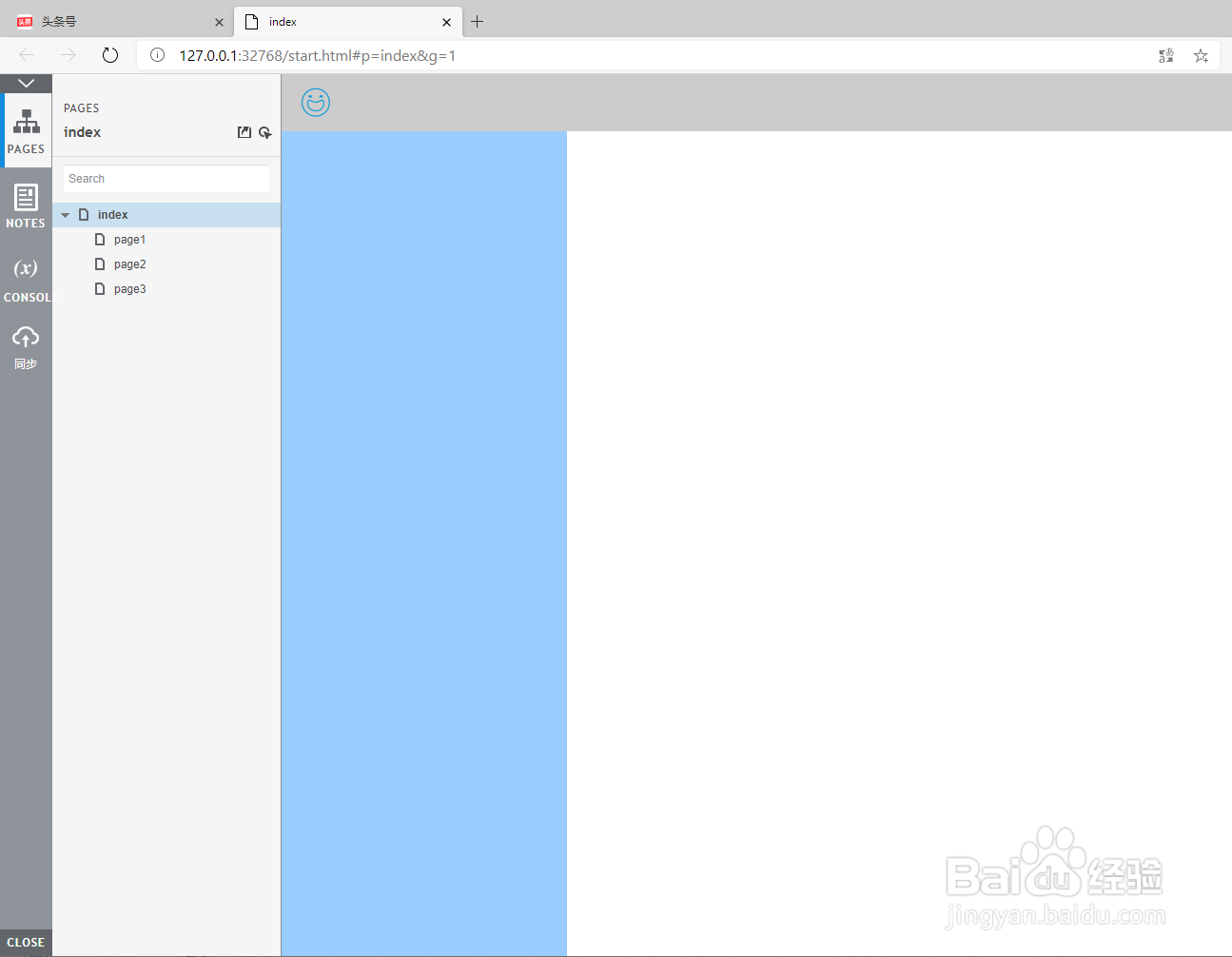Collapse sidebar with top chevron arrow
Viewport: 1232px width, 957px height.
click(x=26, y=84)
